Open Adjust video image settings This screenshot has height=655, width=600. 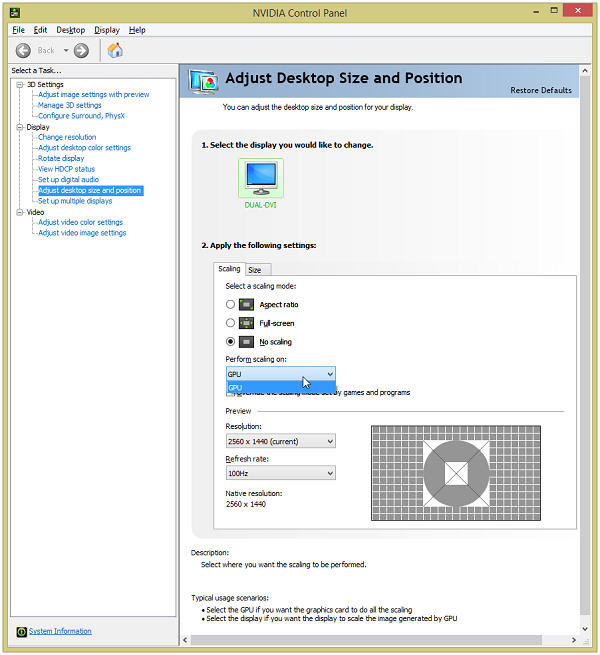pyautogui.click(x=82, y=233)
